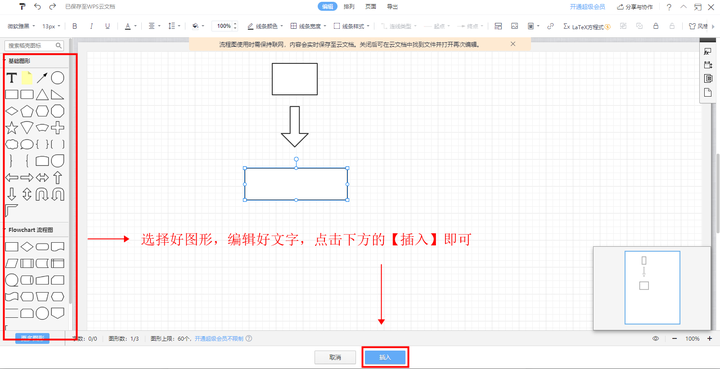This screenshot has height=369, width=720.
Task: Select the down arrow shape on canvas
Action: (294, 126)
